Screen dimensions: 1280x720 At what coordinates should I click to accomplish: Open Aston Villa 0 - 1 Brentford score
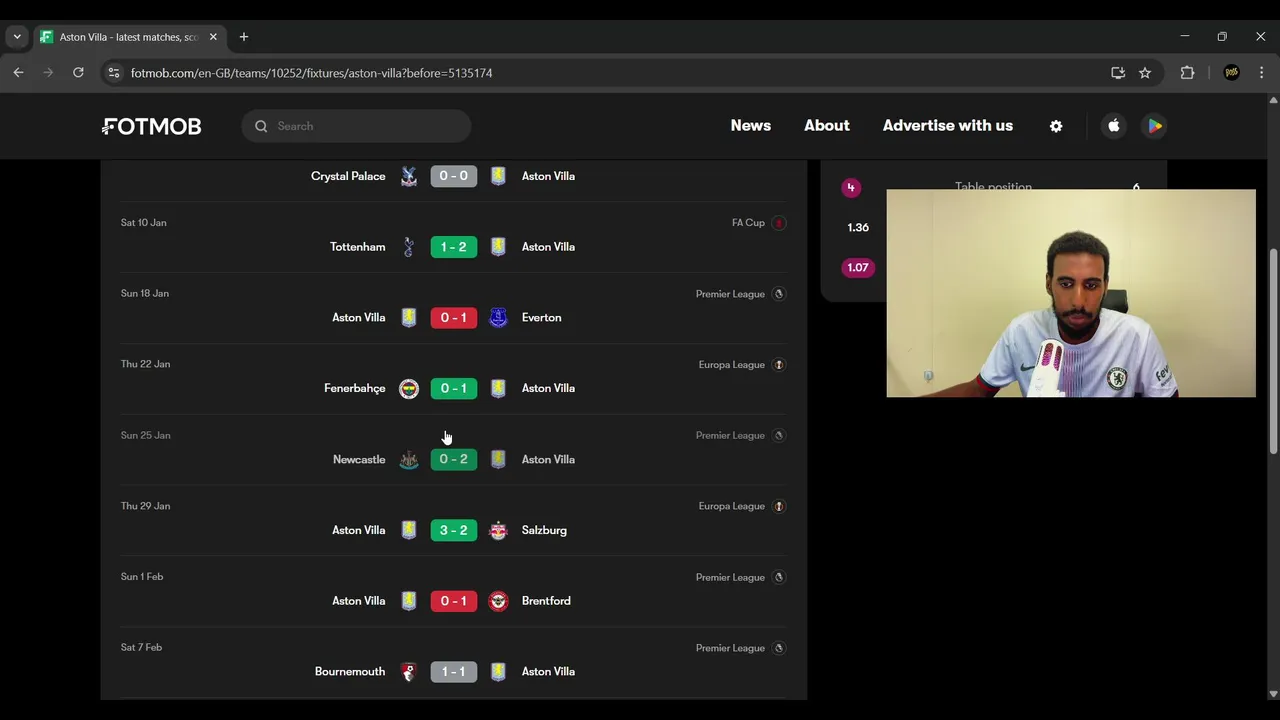454,601
